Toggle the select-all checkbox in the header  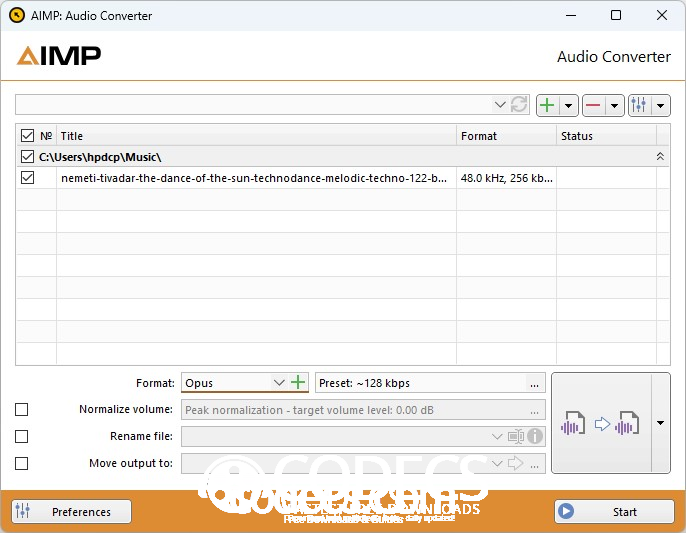pyautogui.click(x=27, y=136)
